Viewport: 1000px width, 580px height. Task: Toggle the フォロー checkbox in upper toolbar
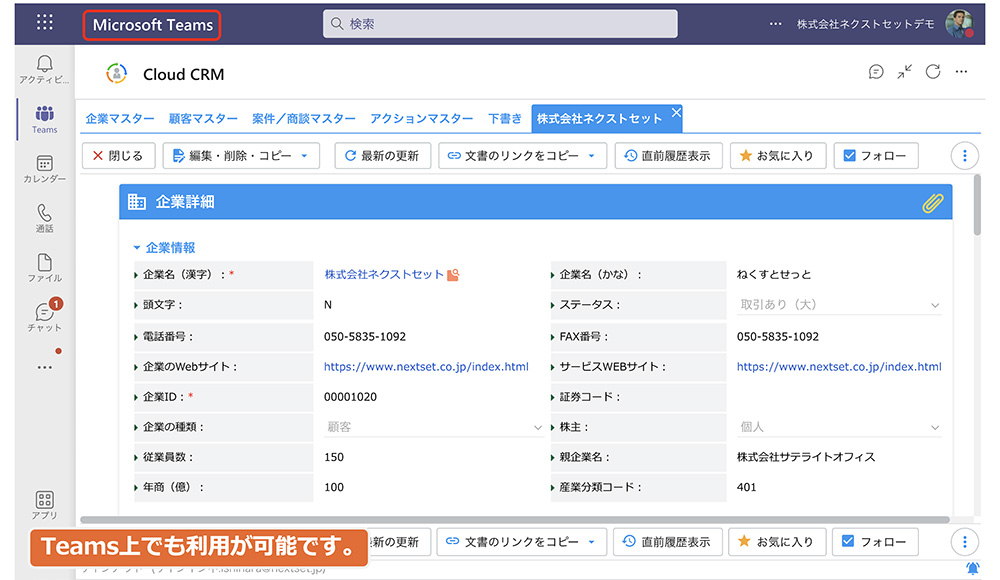[849, 156]
